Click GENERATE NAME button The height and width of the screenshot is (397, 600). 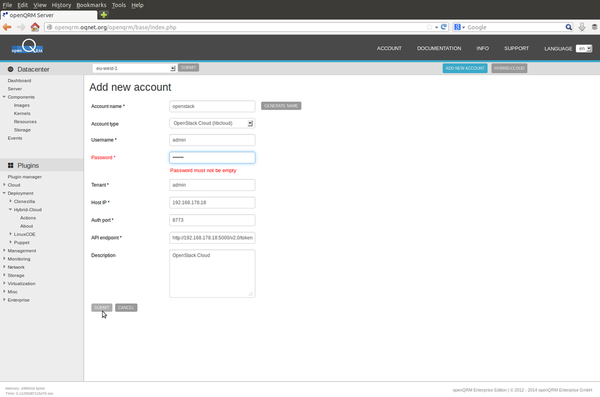pos(281,106)
